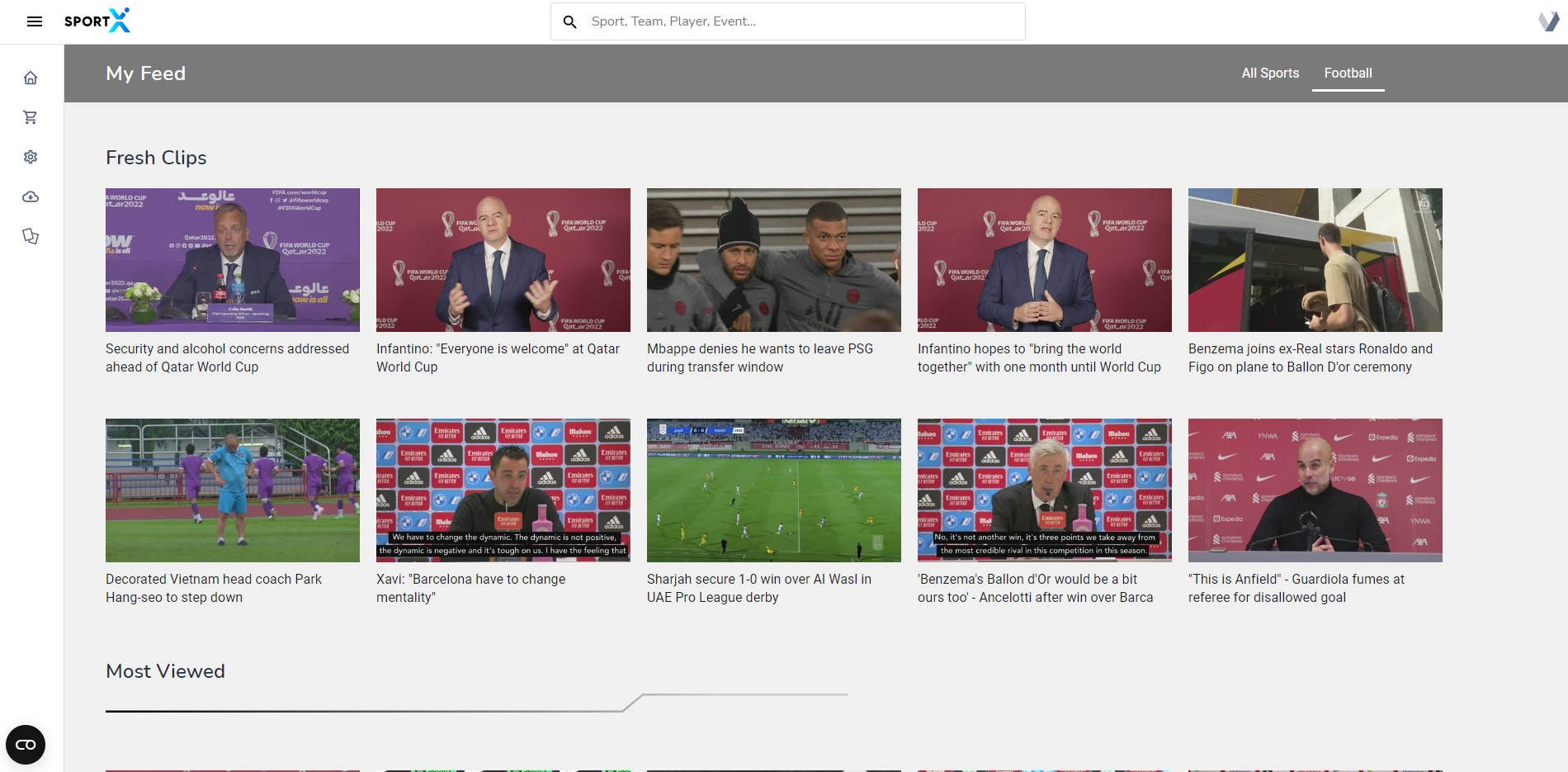This screenshot has width=1568, height=772.
Task: Click the search magnifier icon
Action: click(570, 21)
